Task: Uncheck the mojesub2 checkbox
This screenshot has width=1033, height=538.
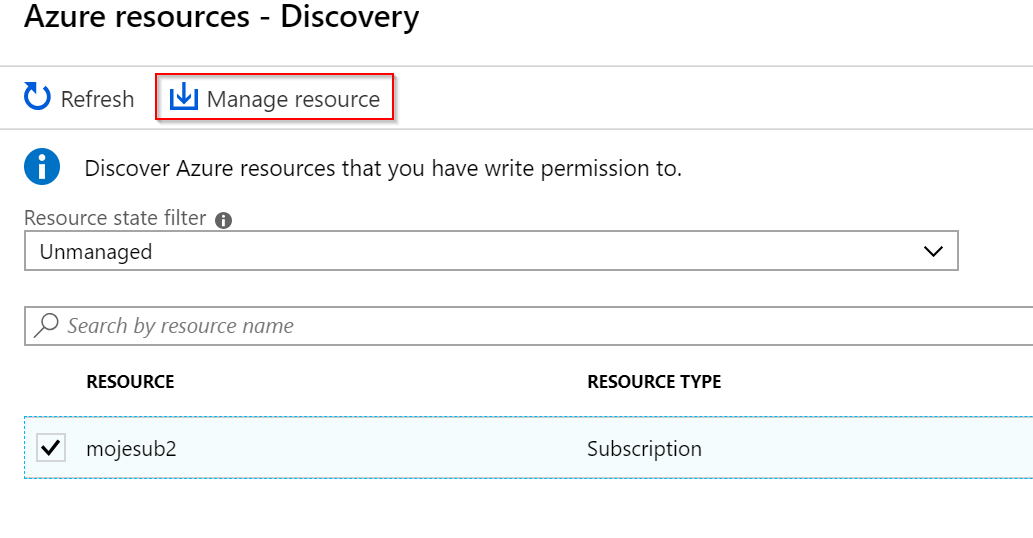Action: (51, 448)
